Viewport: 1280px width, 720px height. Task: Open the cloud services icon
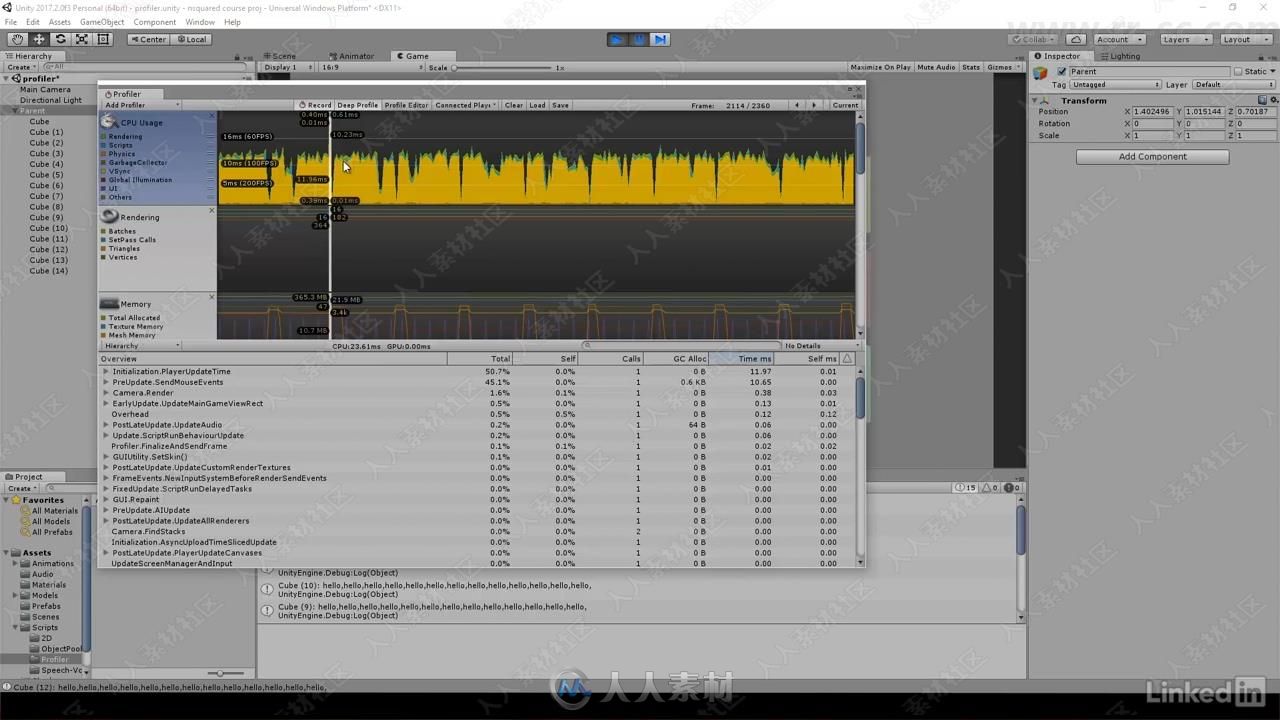(x=1076, y=39)
